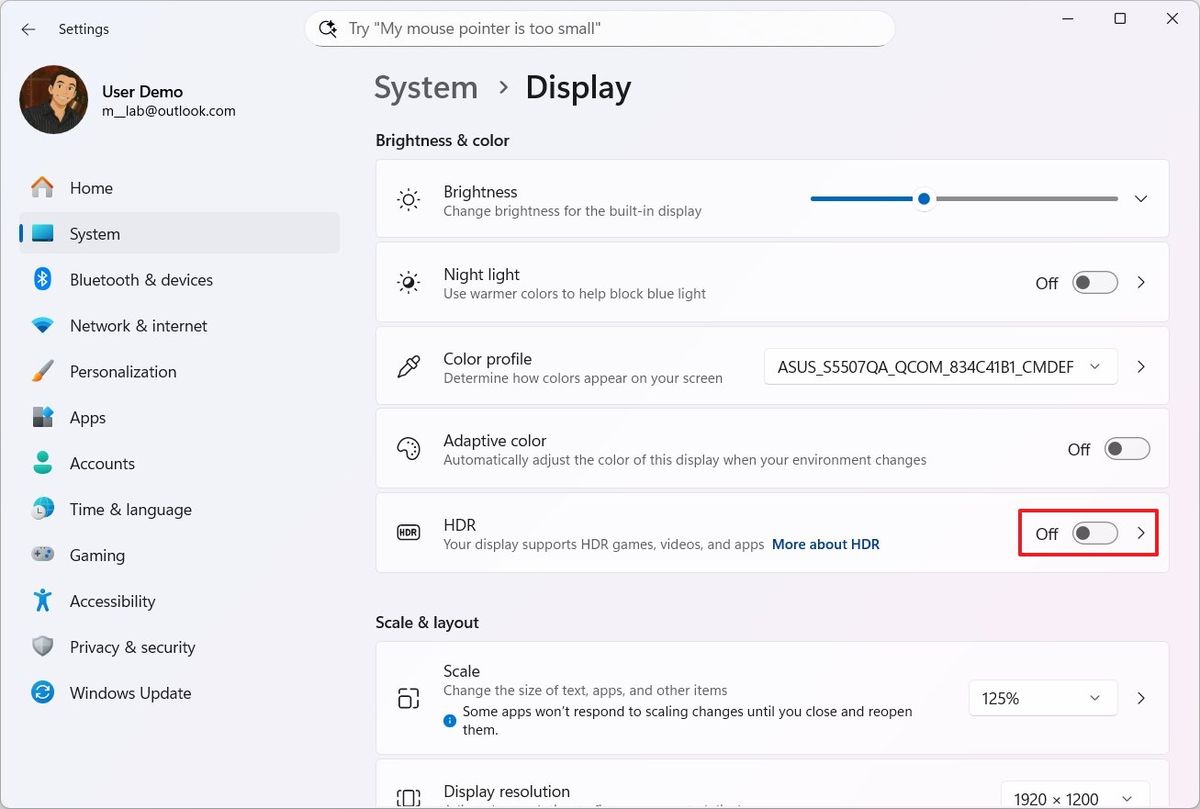The width and height of the screenshot is (1200, 809).
Task: Open the Scale percentage dropdown
Action: [1042, 697]
